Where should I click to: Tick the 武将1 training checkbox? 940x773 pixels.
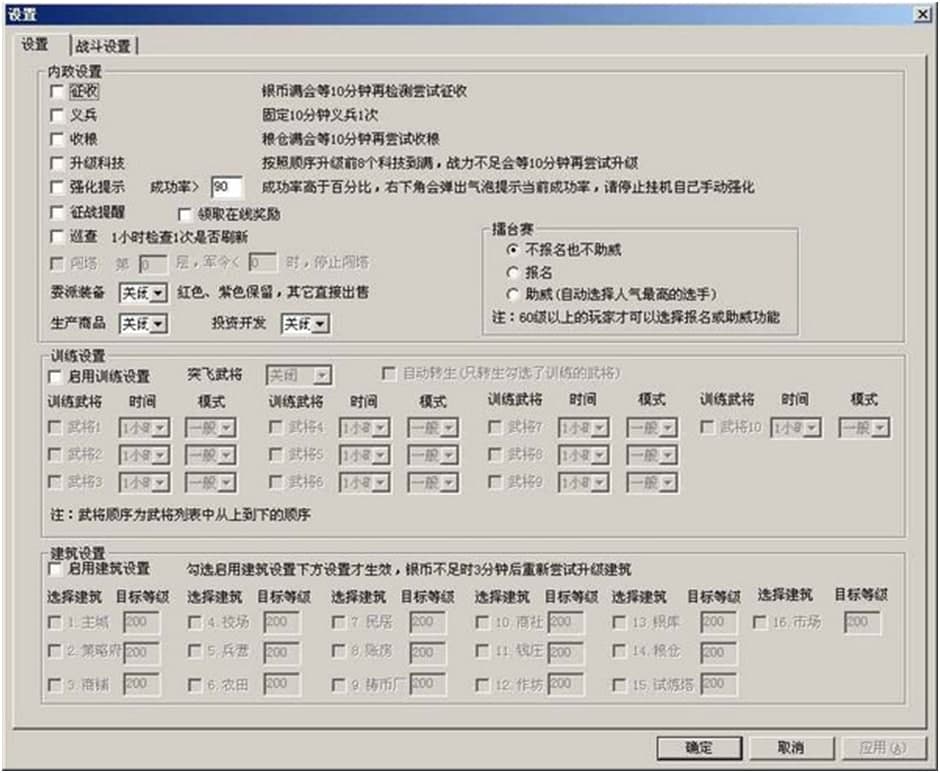pos(55,427)
